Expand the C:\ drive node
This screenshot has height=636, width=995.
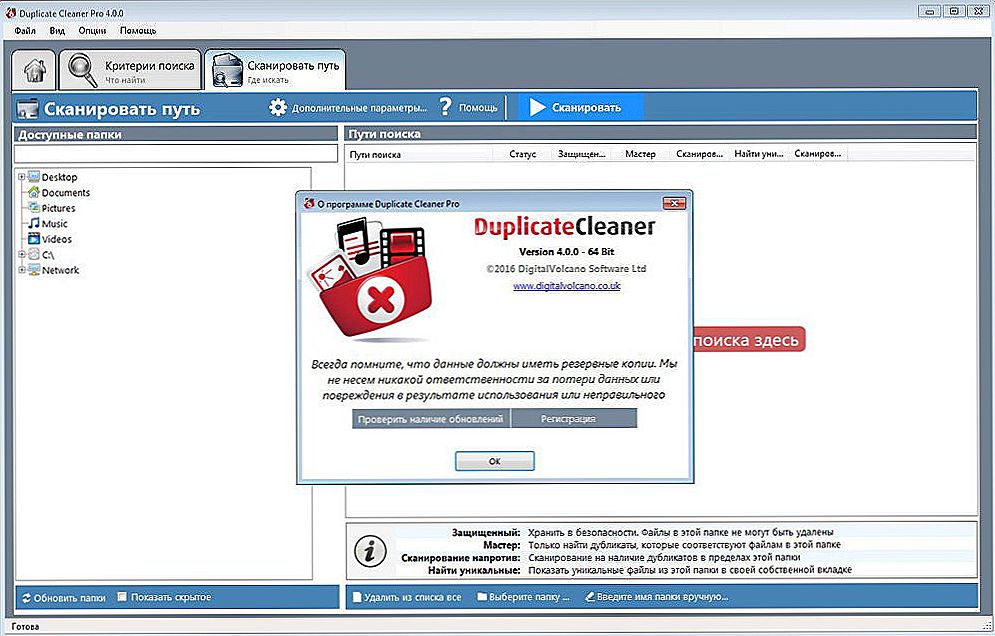22,255
